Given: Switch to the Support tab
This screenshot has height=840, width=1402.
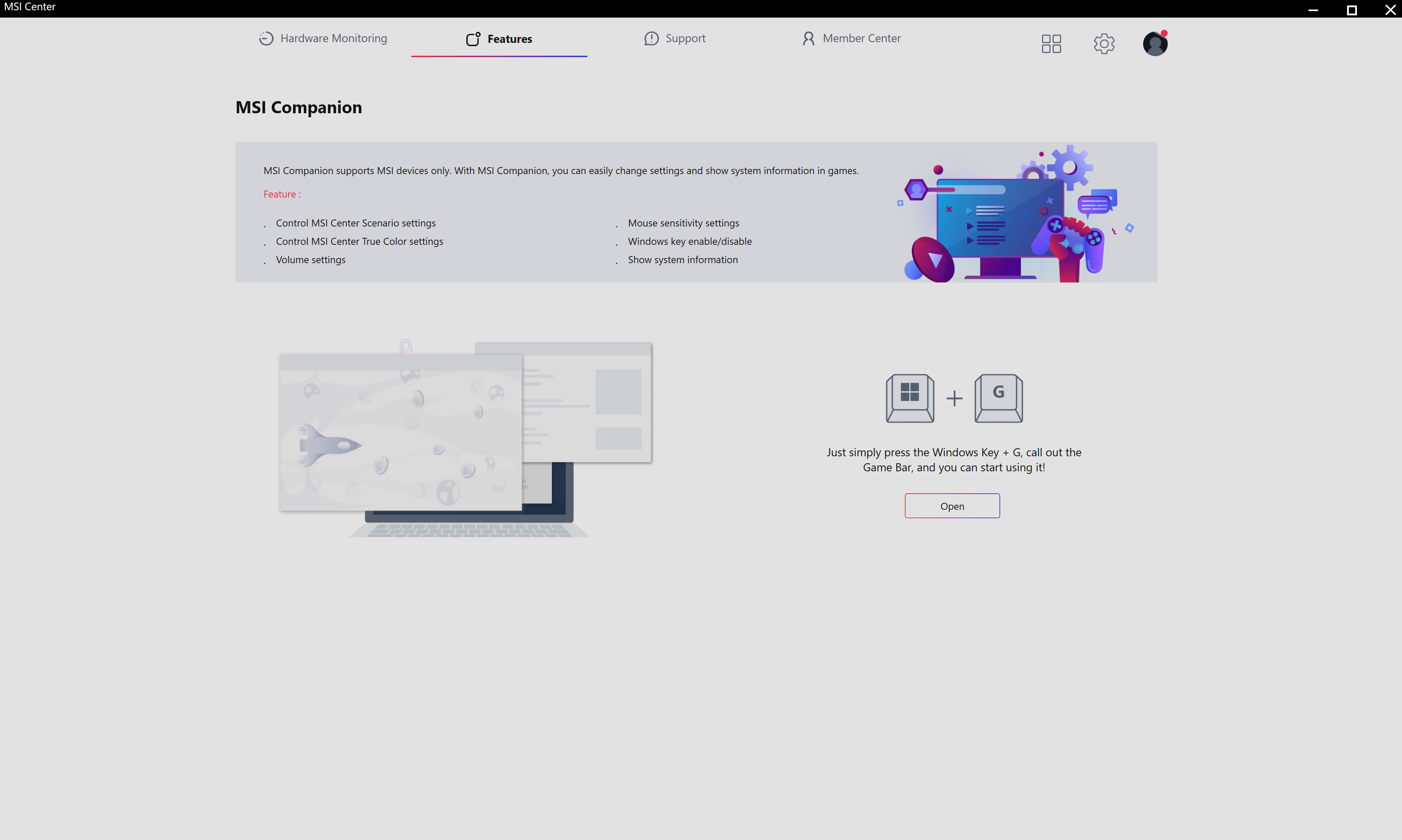Looking at the screenshot, I should click(x=685, y=38).
